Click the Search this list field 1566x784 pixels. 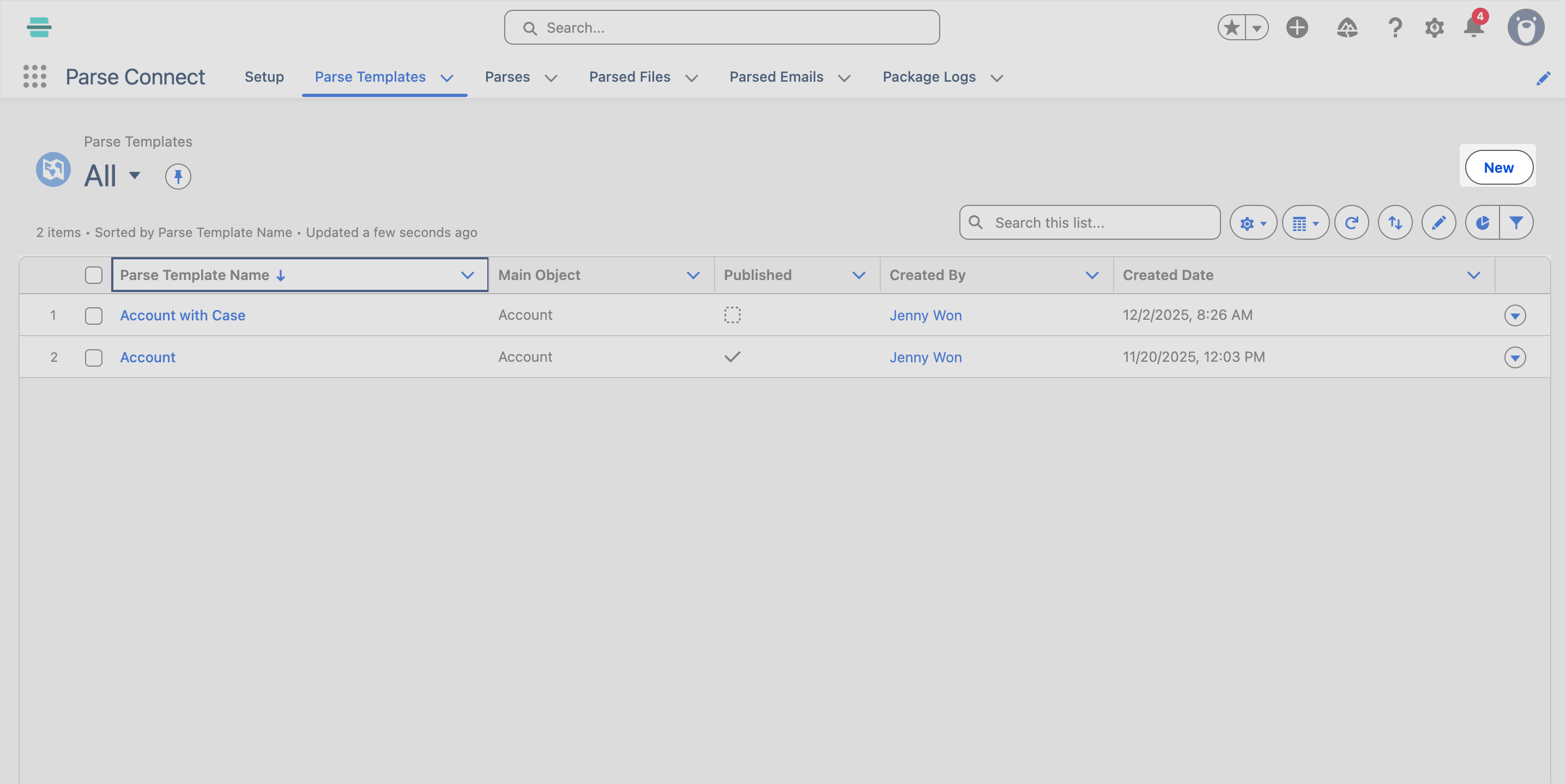pos(1090,222)
